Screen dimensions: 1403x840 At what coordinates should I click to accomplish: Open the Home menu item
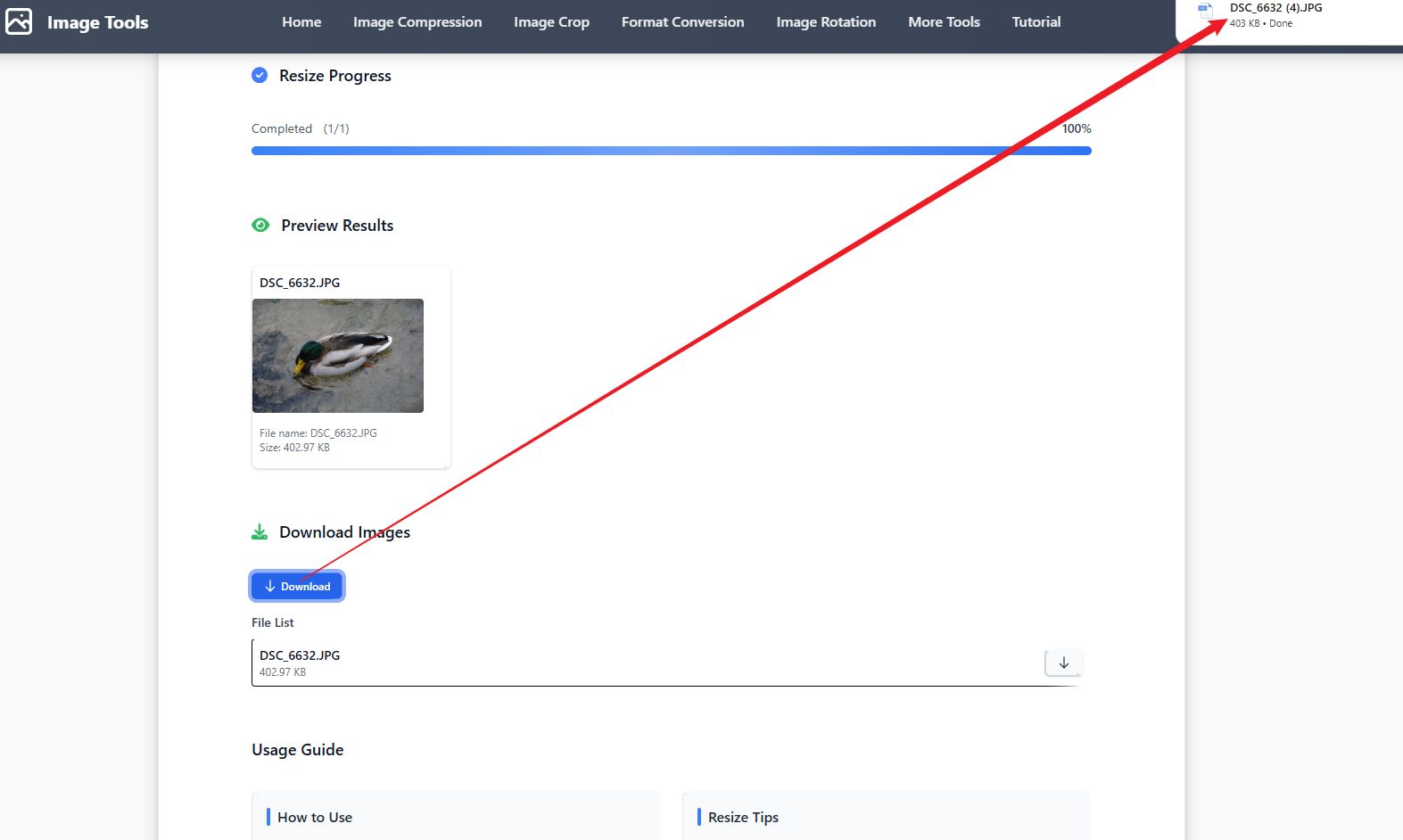[301, 21]
